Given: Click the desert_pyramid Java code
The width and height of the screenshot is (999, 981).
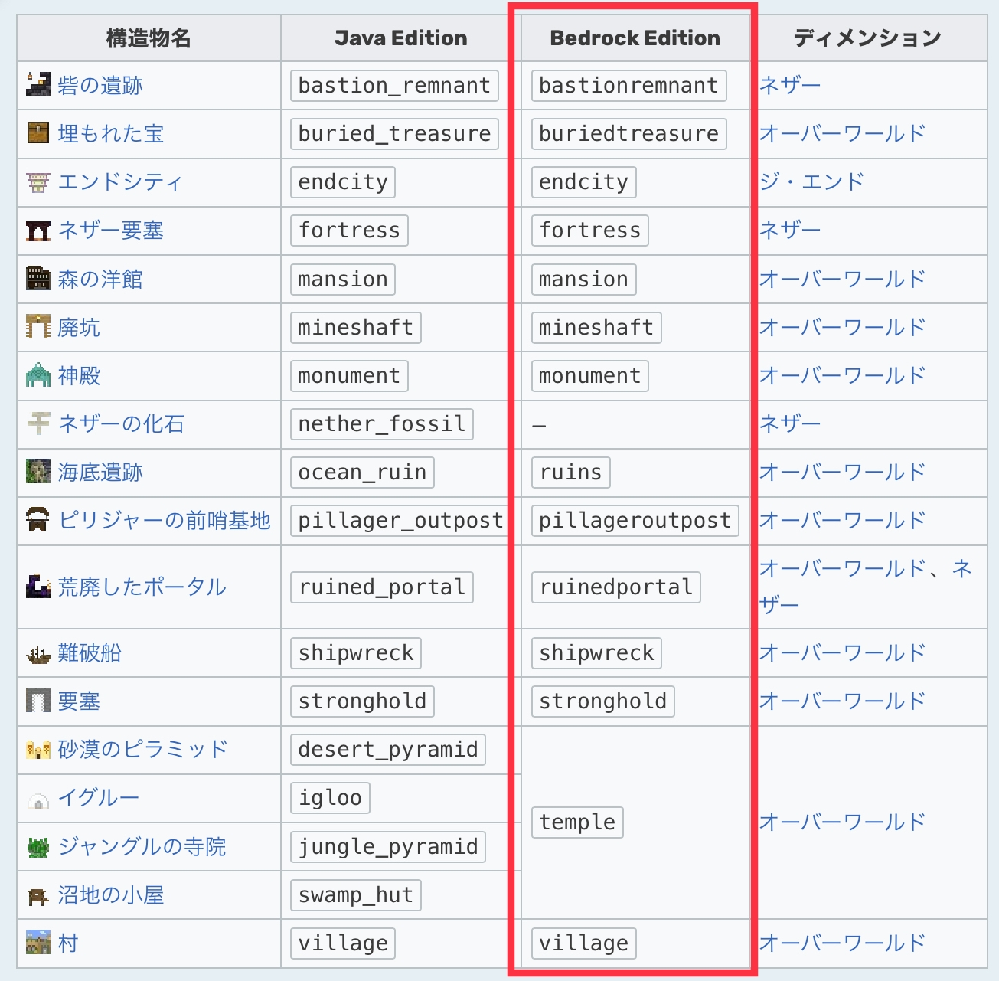Looking at the screenshot, I should pyautogui.click(x=388, y=750).
